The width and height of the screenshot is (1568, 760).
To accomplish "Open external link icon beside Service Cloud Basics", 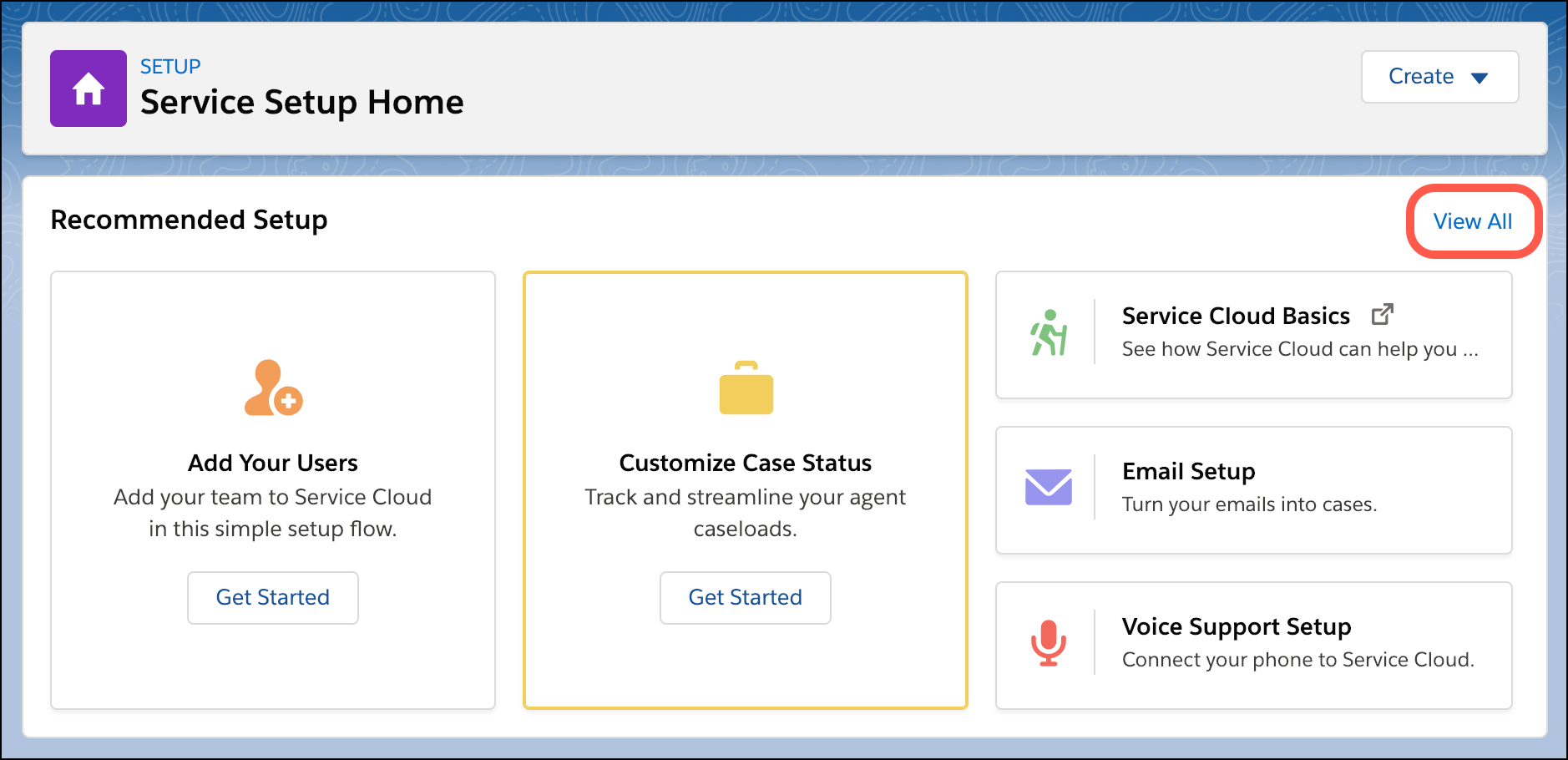I will 1383,315.
